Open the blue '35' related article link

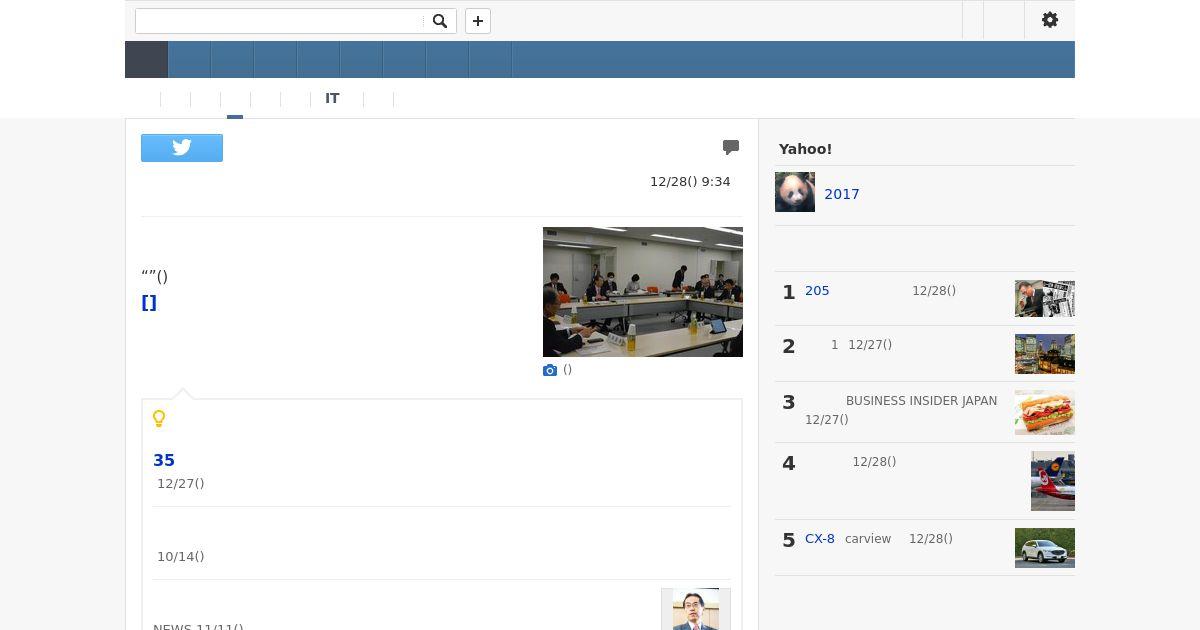[164, 460]
